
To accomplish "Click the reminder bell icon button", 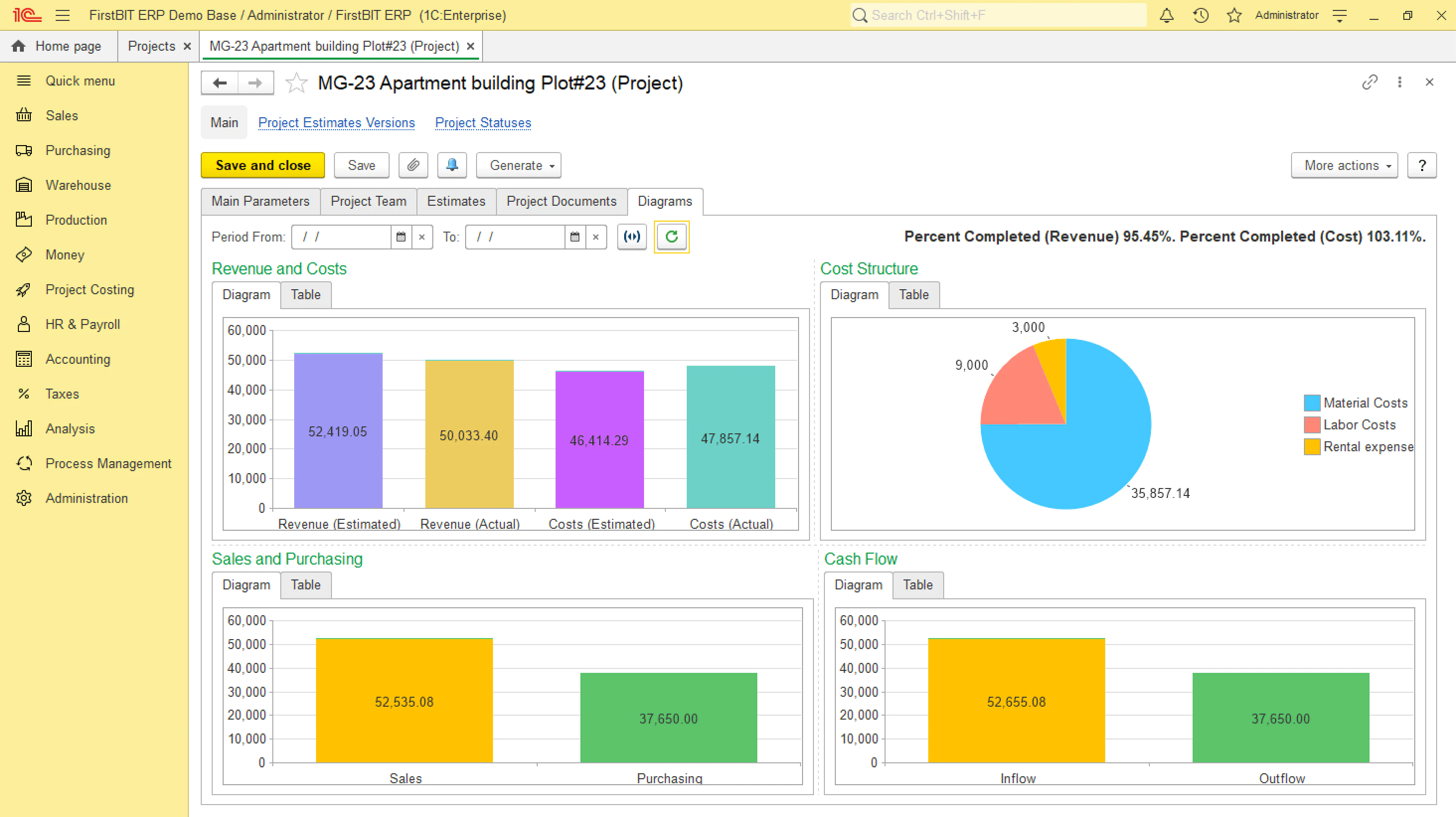I will [452, 165].
